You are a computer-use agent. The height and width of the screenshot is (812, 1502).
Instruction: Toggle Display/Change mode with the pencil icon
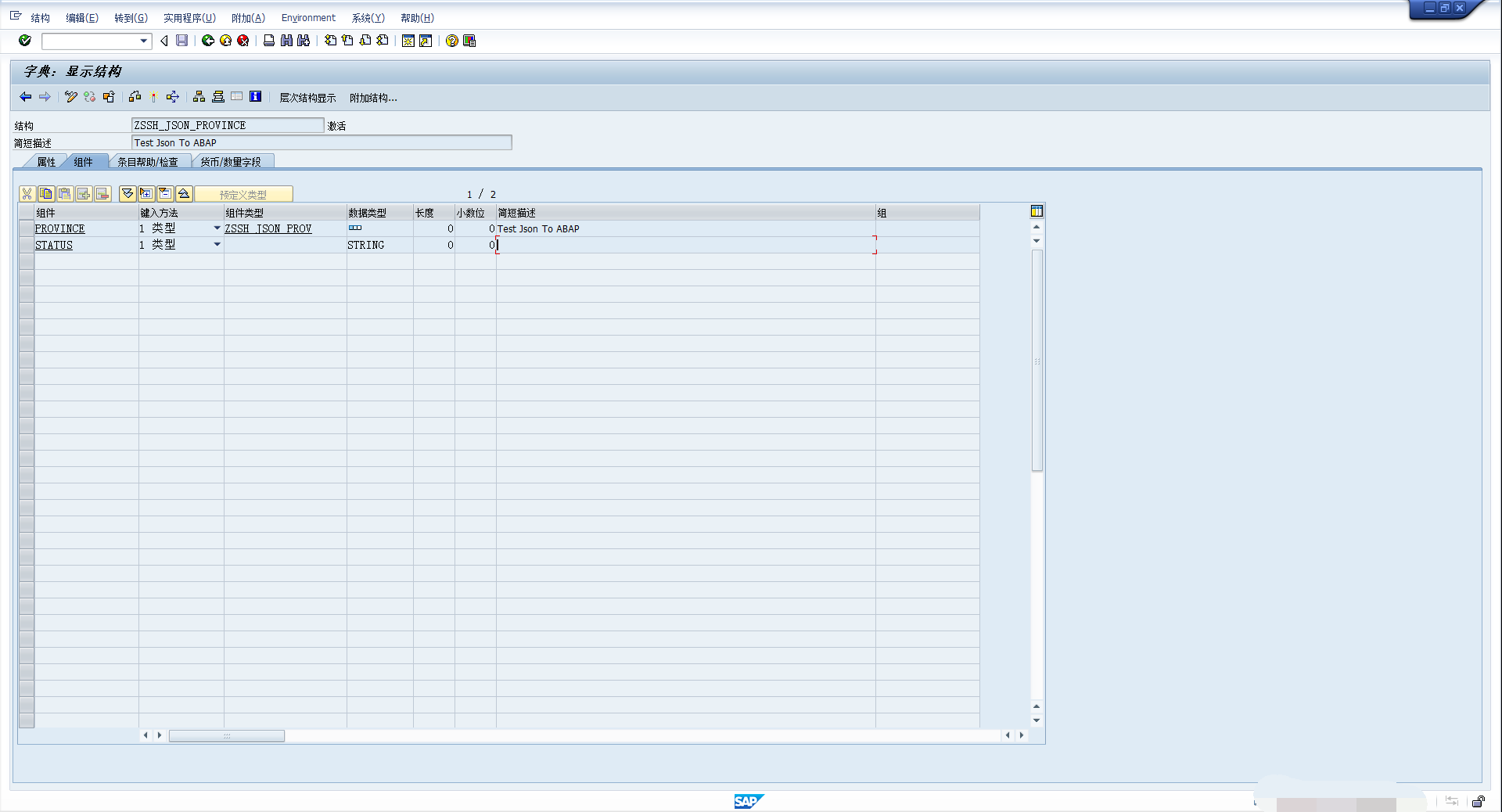coord(71,97)
